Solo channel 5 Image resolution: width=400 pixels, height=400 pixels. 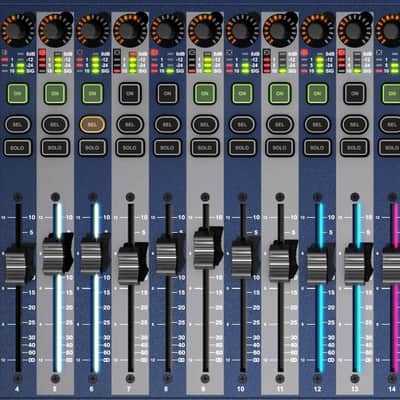pyautogui.click(x=55, y=148)
